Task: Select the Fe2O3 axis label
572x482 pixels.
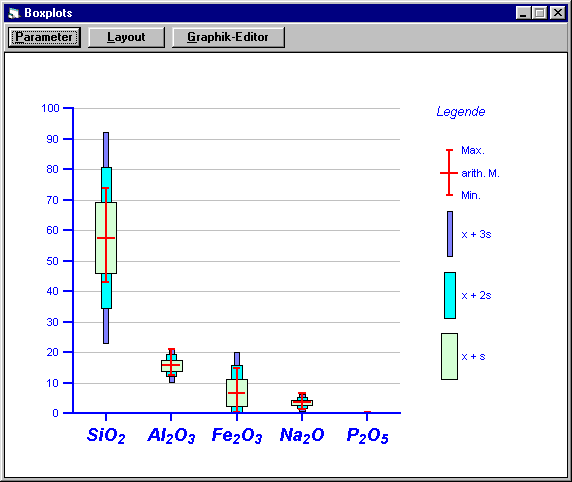Action: (237, 435)
